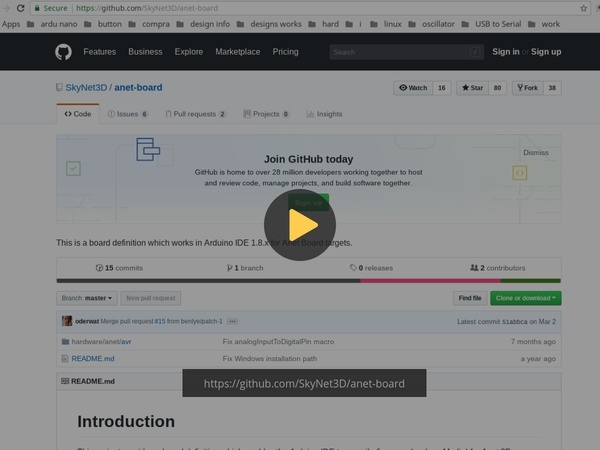The image size is (600, 450).
Task: Open the 'designs works' bookmarks folder
Action: tap(269, 24)
